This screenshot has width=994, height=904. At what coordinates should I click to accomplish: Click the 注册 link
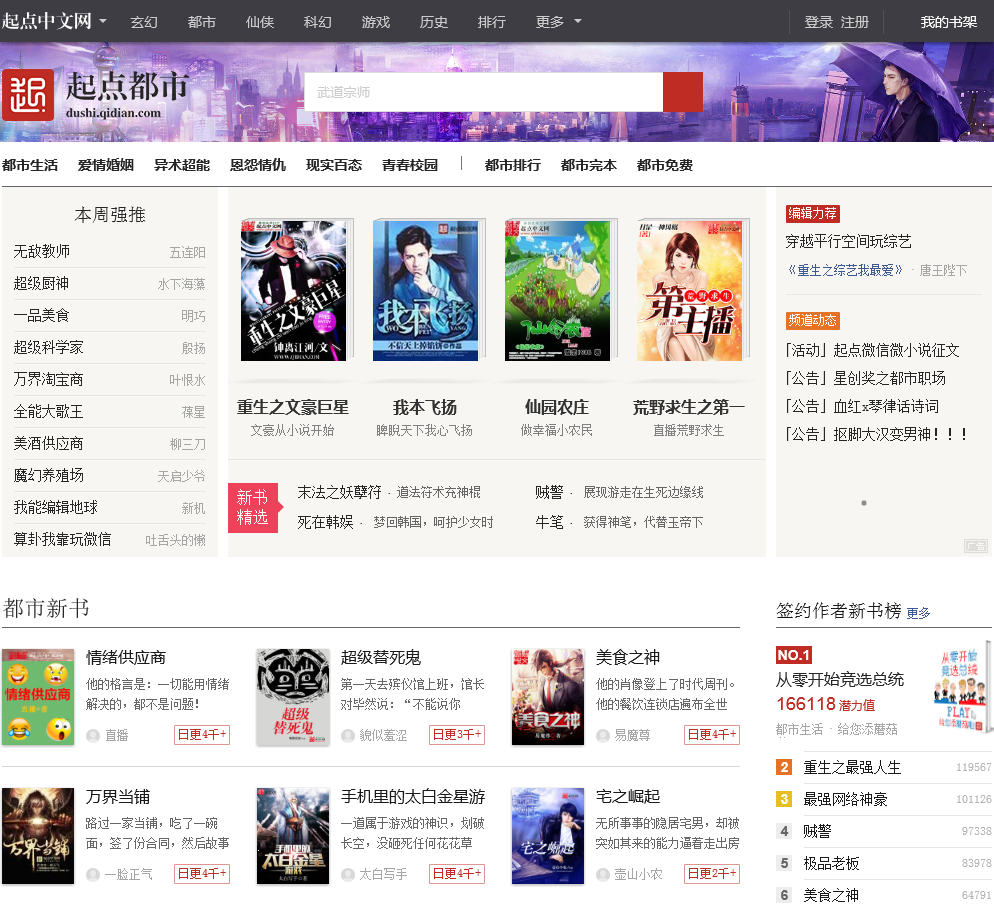[x=855, y=22]
